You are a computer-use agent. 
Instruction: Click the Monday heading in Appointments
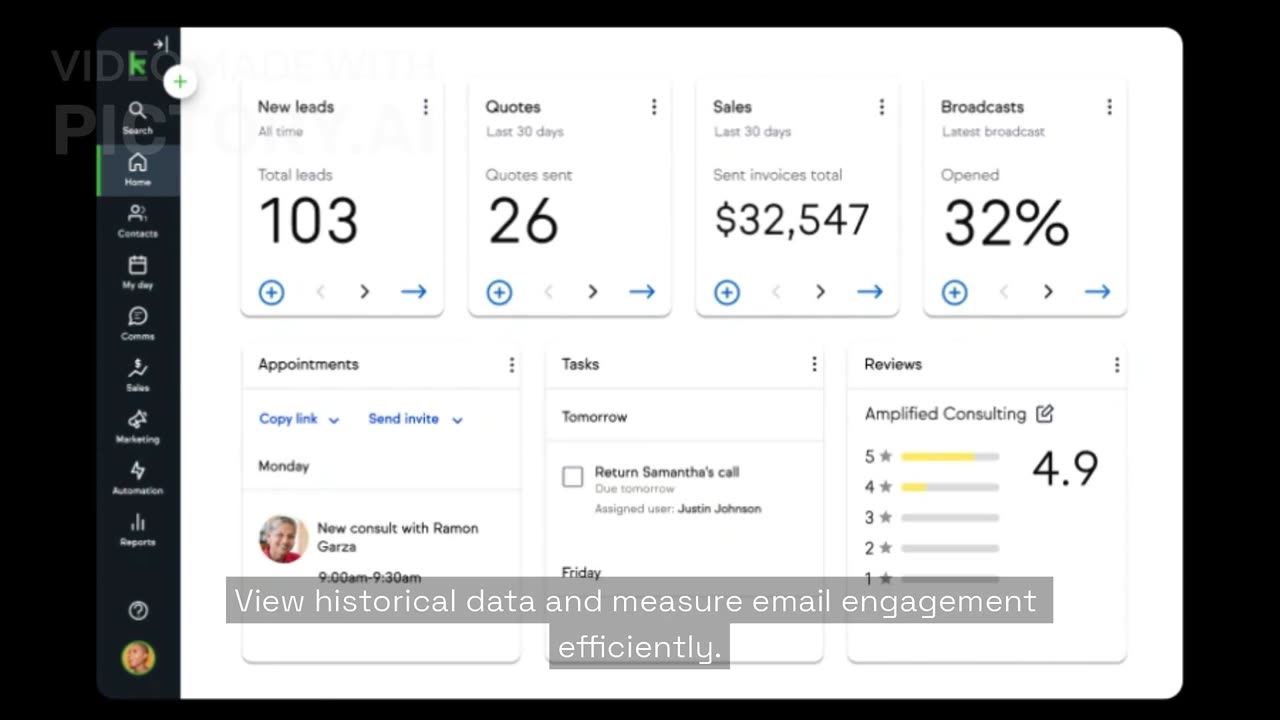(x=283, y=466)
